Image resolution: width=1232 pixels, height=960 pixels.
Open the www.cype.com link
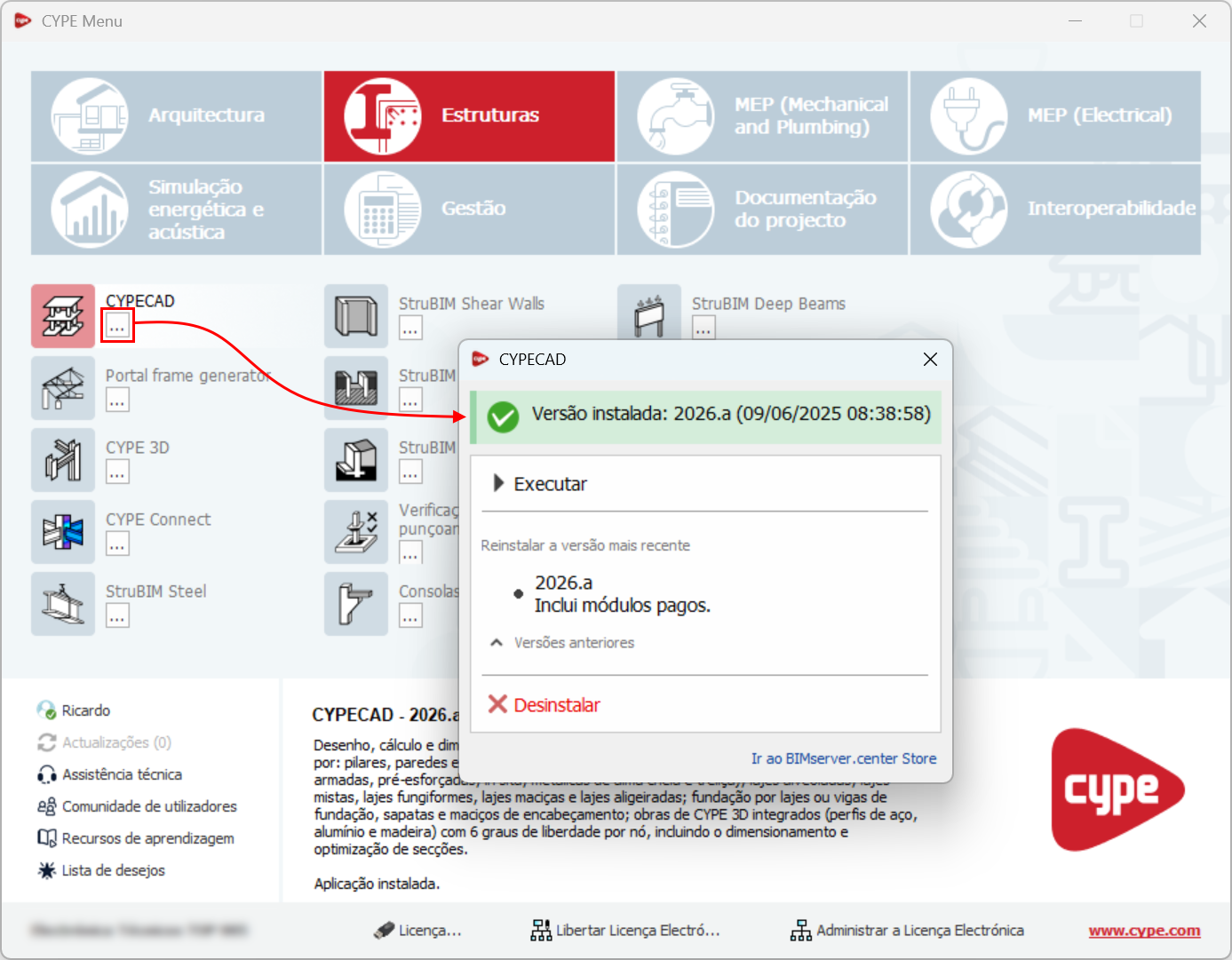click(x=1144, y=931)
